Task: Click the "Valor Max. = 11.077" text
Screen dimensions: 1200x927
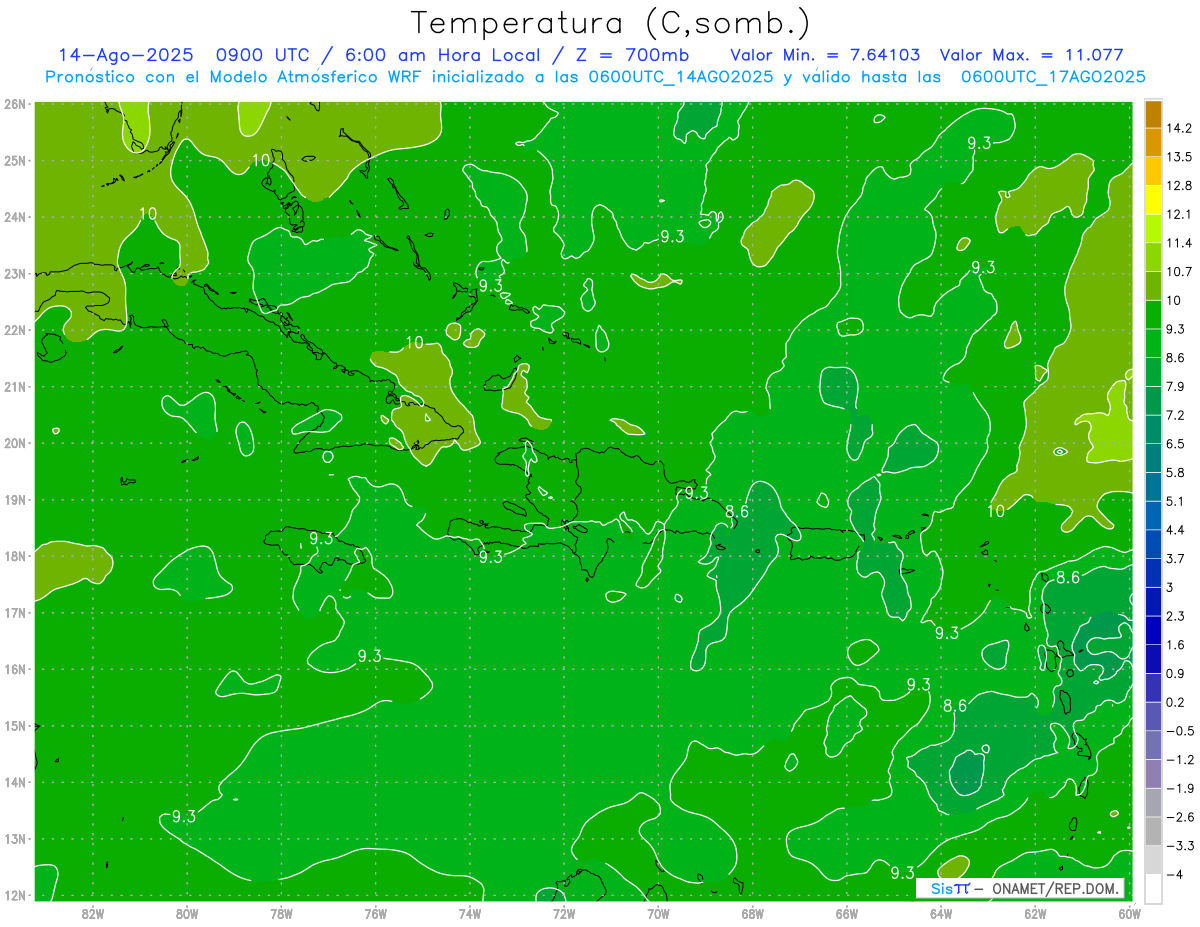Action: tap(1033, 55)
